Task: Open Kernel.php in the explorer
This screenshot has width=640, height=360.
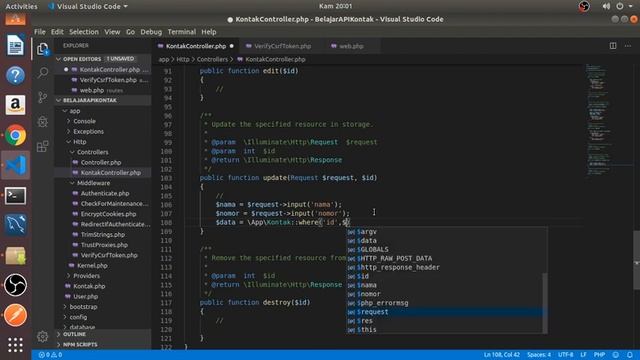Action: coord(92,265)
